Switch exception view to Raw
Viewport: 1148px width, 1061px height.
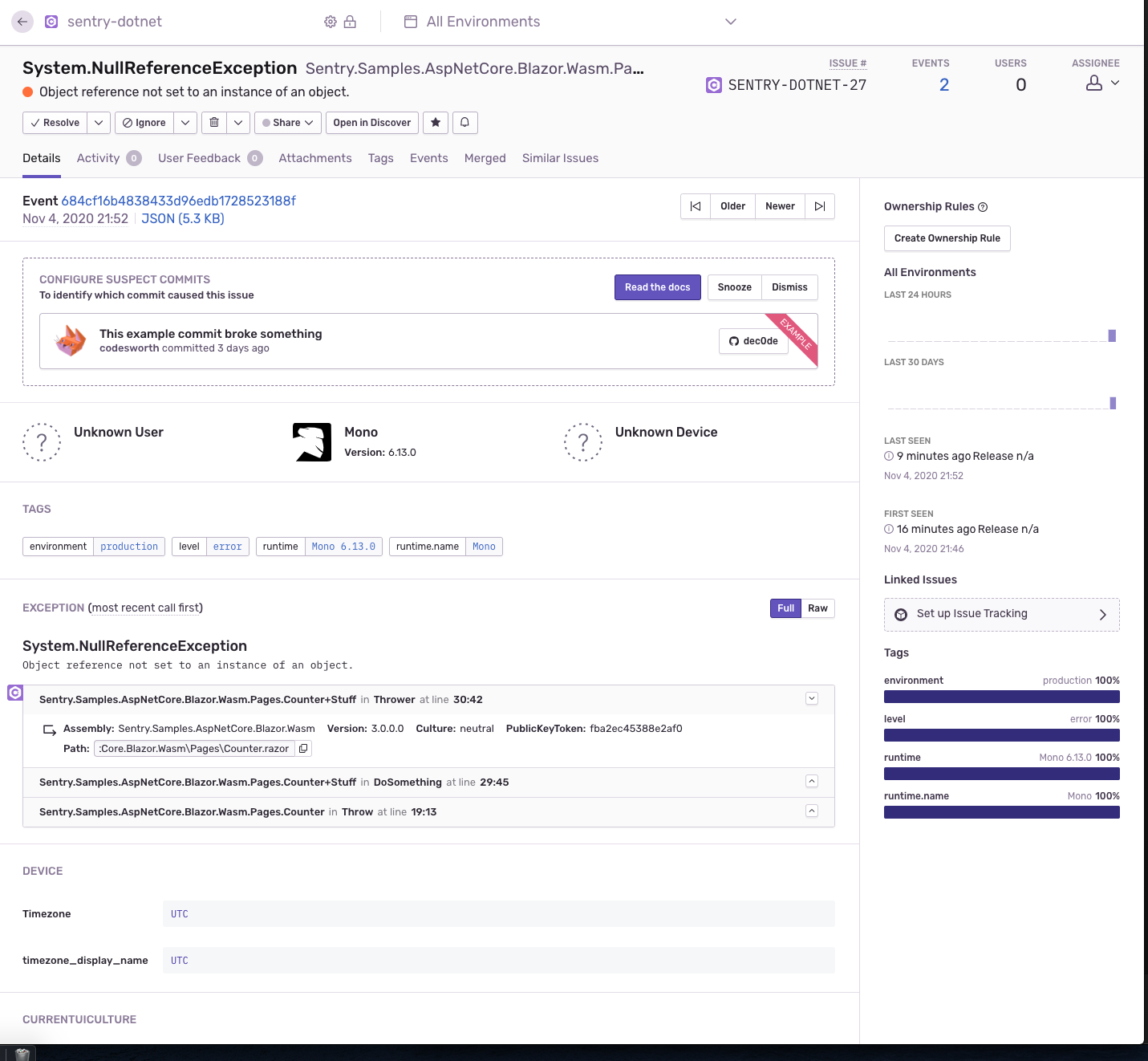(x=817, y=608)
